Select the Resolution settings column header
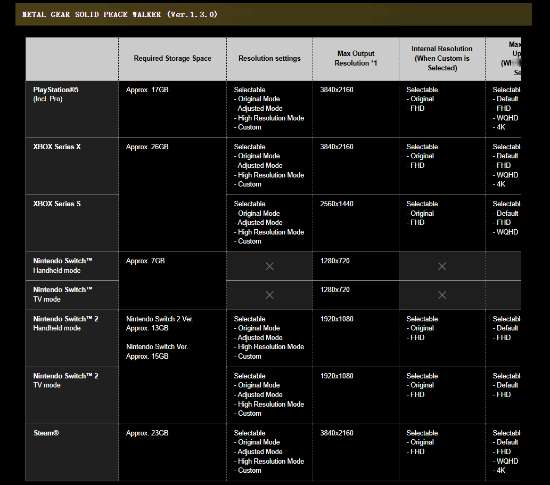 click(x=269, y=59)
